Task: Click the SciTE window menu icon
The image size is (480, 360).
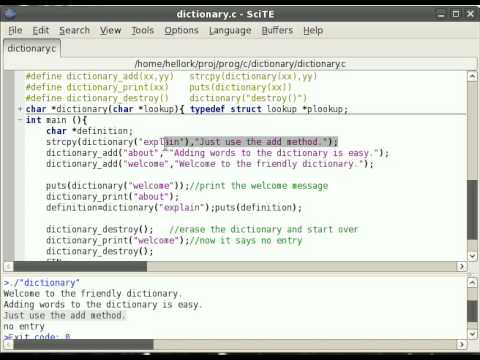Action: (10, 14)
